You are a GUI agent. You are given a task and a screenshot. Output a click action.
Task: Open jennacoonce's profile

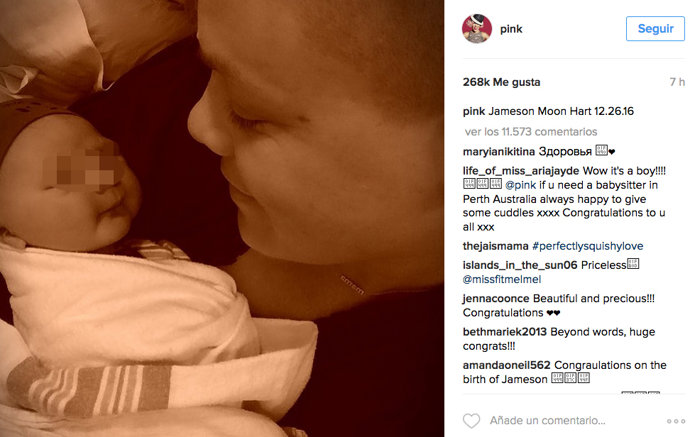tap(496, 298)
